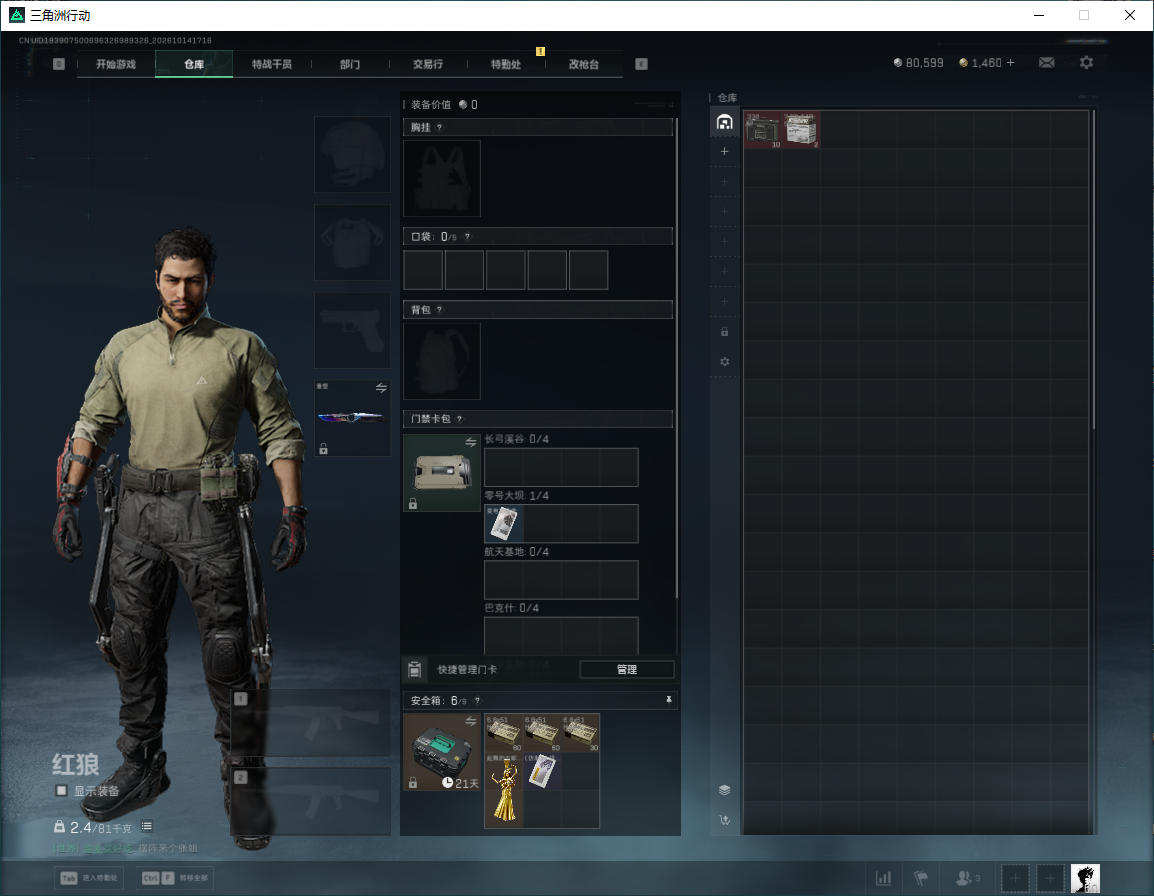Viewport: 1154px width, 896px height.
Task: Open weight details list icon
Action: coord(146,826)
